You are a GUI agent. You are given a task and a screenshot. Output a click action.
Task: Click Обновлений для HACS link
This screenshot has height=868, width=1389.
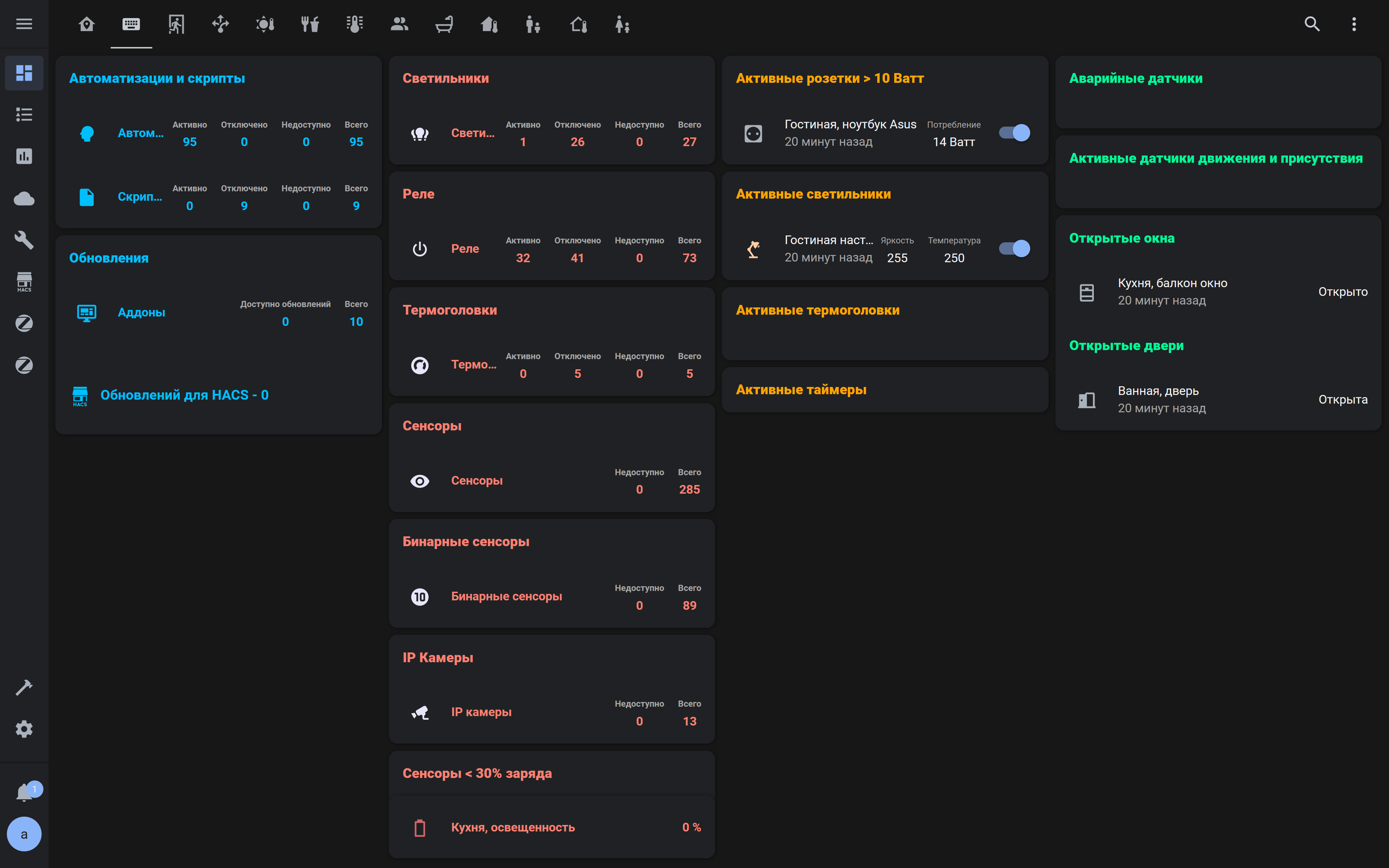click(184, 395)
